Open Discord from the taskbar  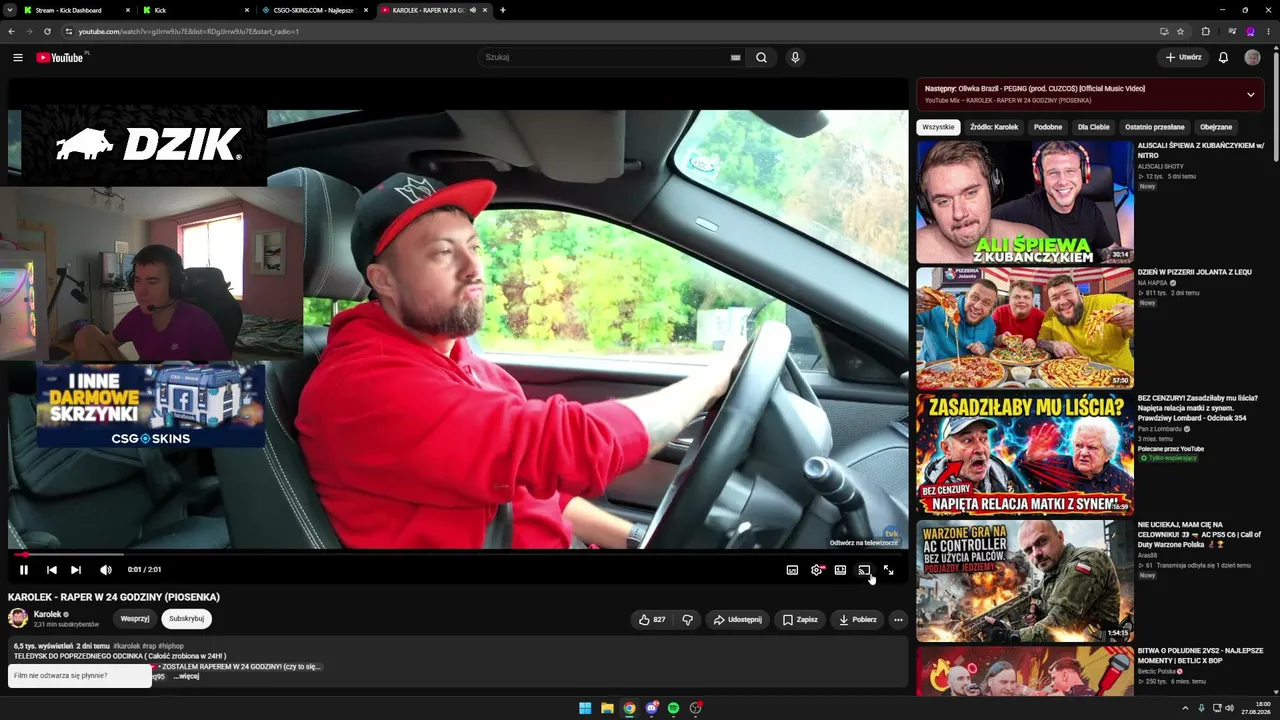pyautogui.click(x=651, y=708)
